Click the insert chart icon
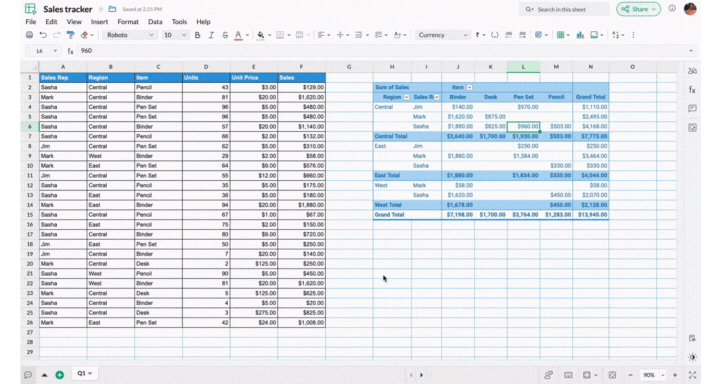Image resolution: width=720 pixels, height=384 pixels. pos(580,35)
